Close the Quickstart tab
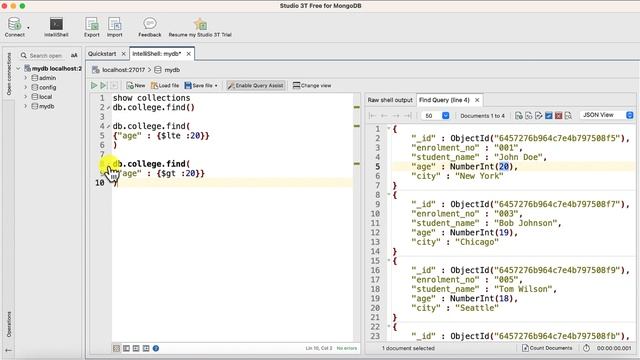640x360 pixels. pyautogui.click(x=123, y=53)
